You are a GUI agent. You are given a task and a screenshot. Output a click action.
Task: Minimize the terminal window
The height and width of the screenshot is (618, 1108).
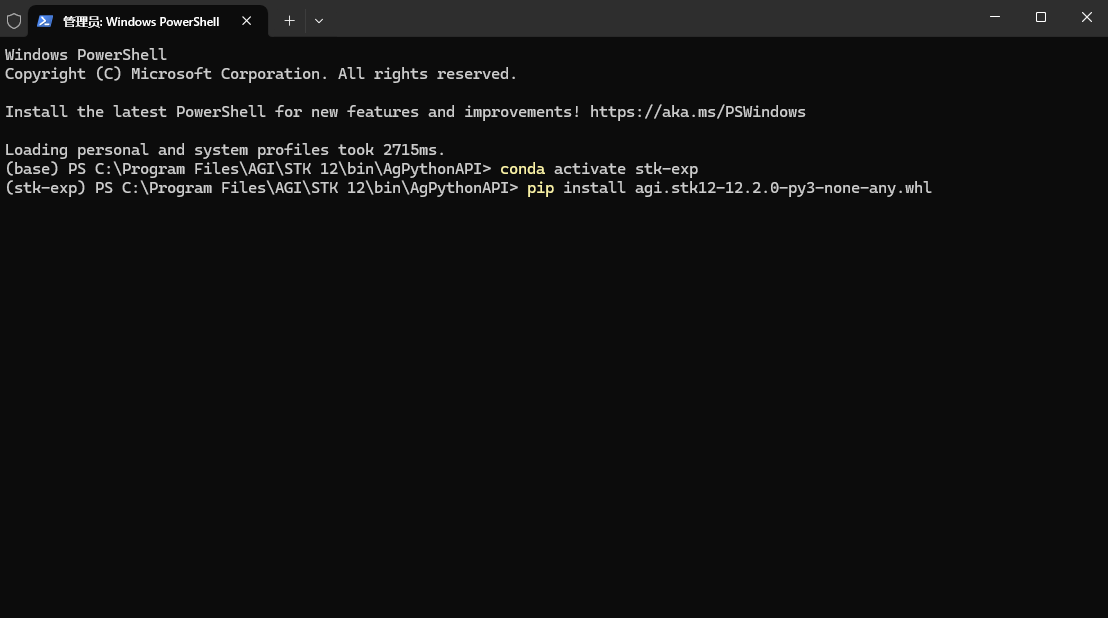995,17
